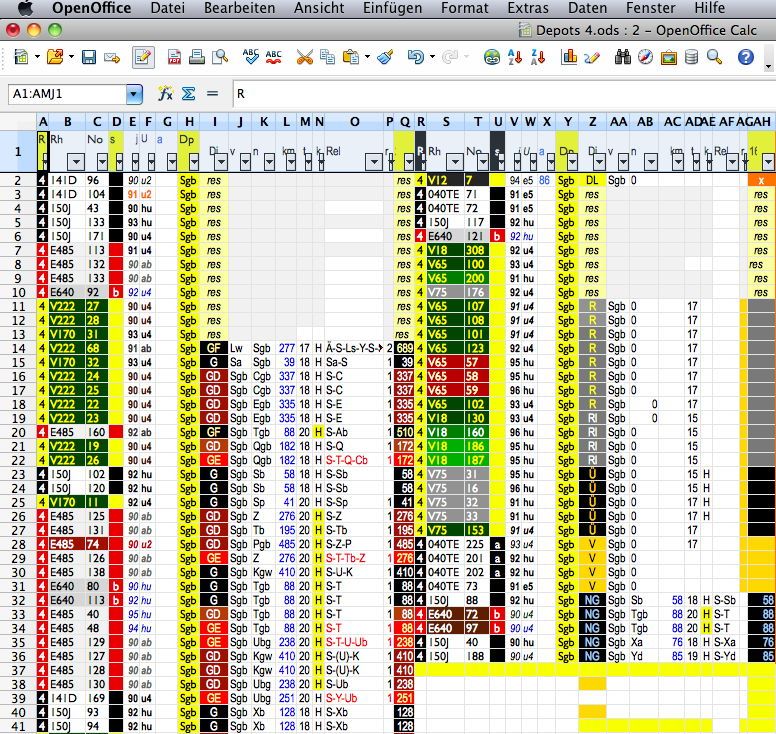776x734 pixels.
Task: Open Find & Replace binoculars
Action: point(621,57)
